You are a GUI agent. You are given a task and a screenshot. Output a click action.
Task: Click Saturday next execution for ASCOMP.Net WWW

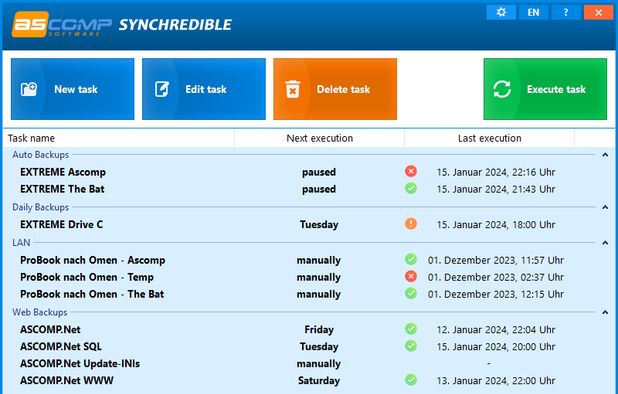click(x=319, y=381)
